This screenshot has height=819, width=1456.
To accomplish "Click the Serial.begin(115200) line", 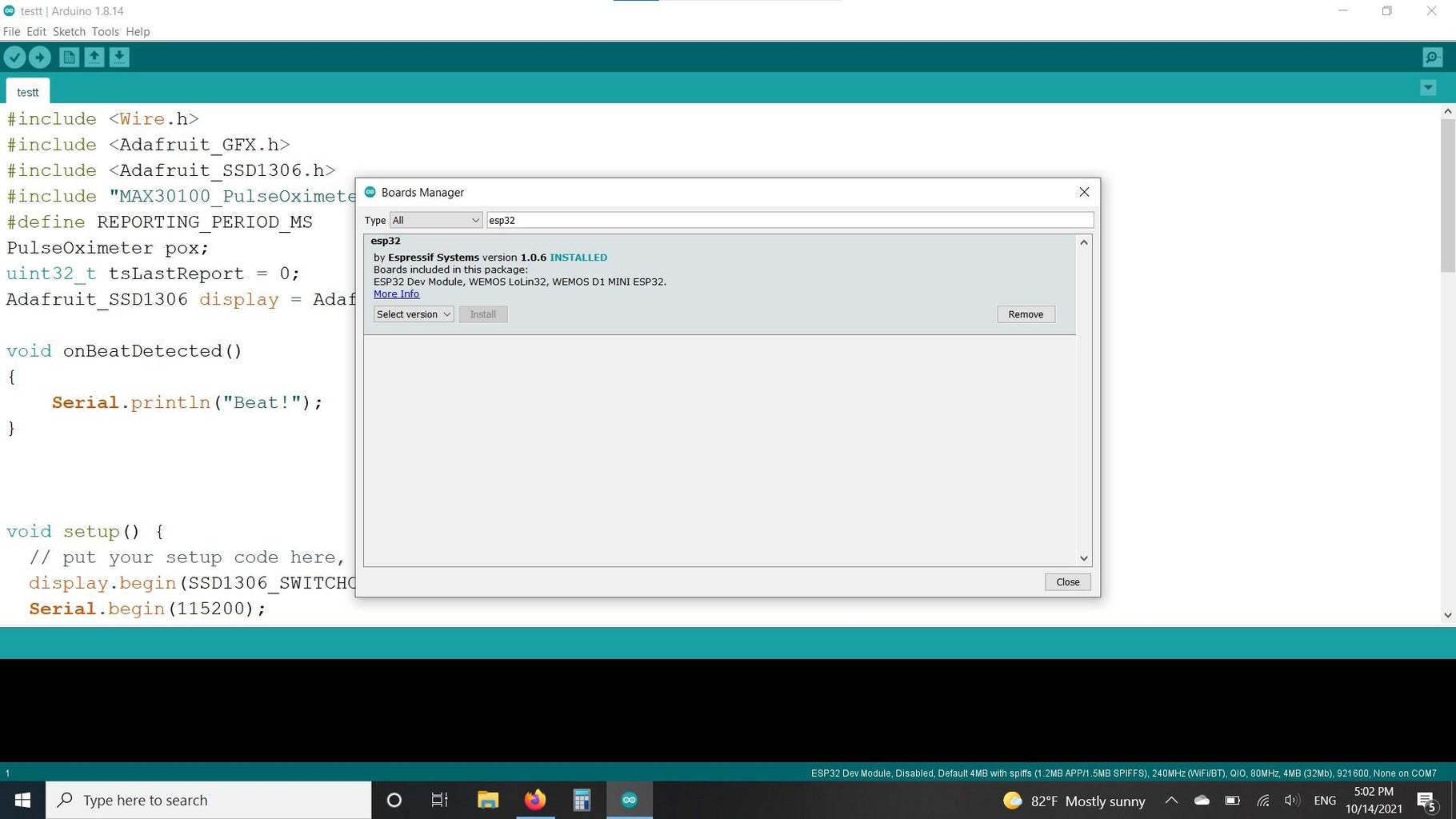I will point(147,609).
